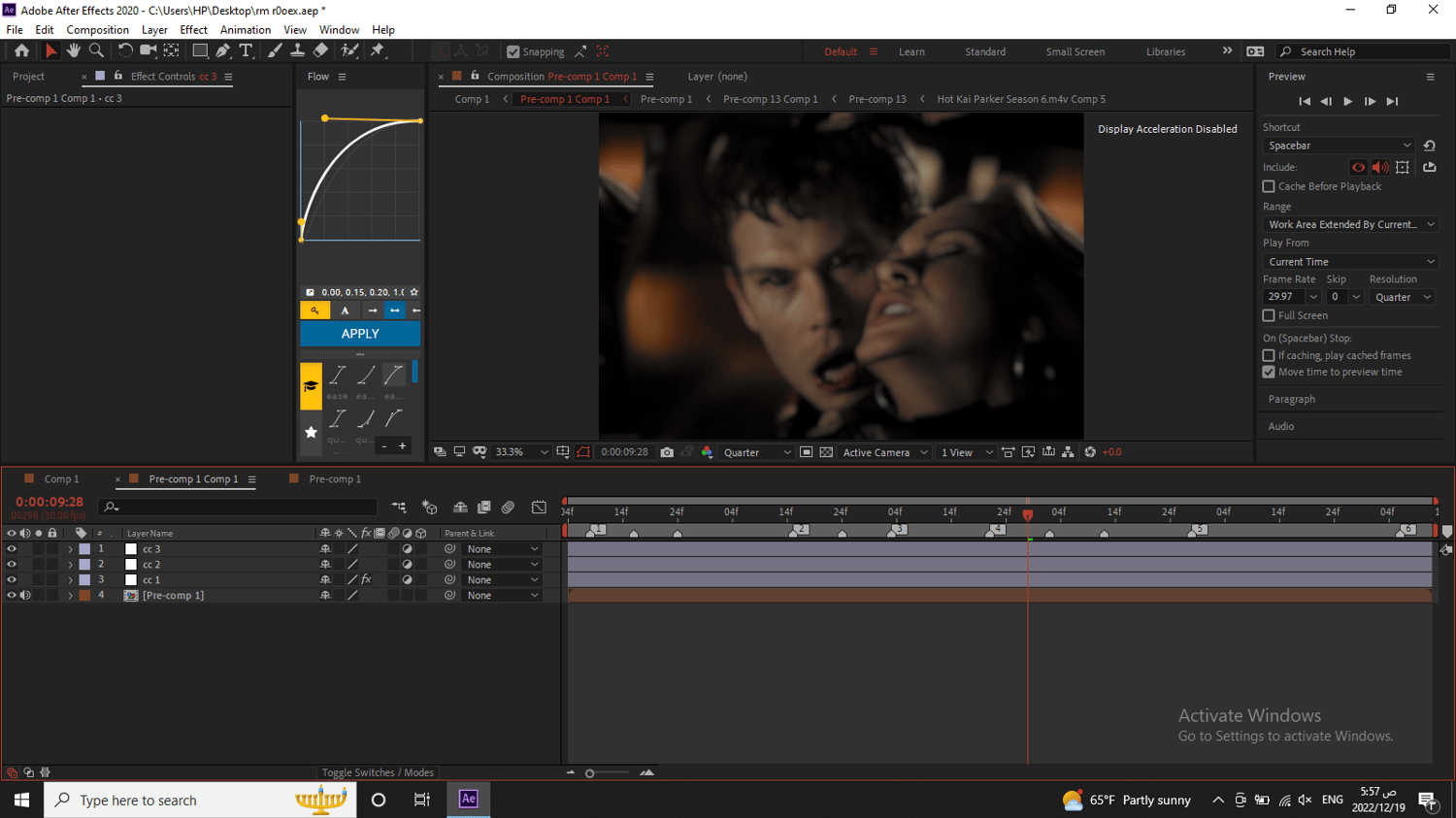Open After Effects from the taskbar
The height and width of the screenshot is (818, 1456).
tap(468, 800)
